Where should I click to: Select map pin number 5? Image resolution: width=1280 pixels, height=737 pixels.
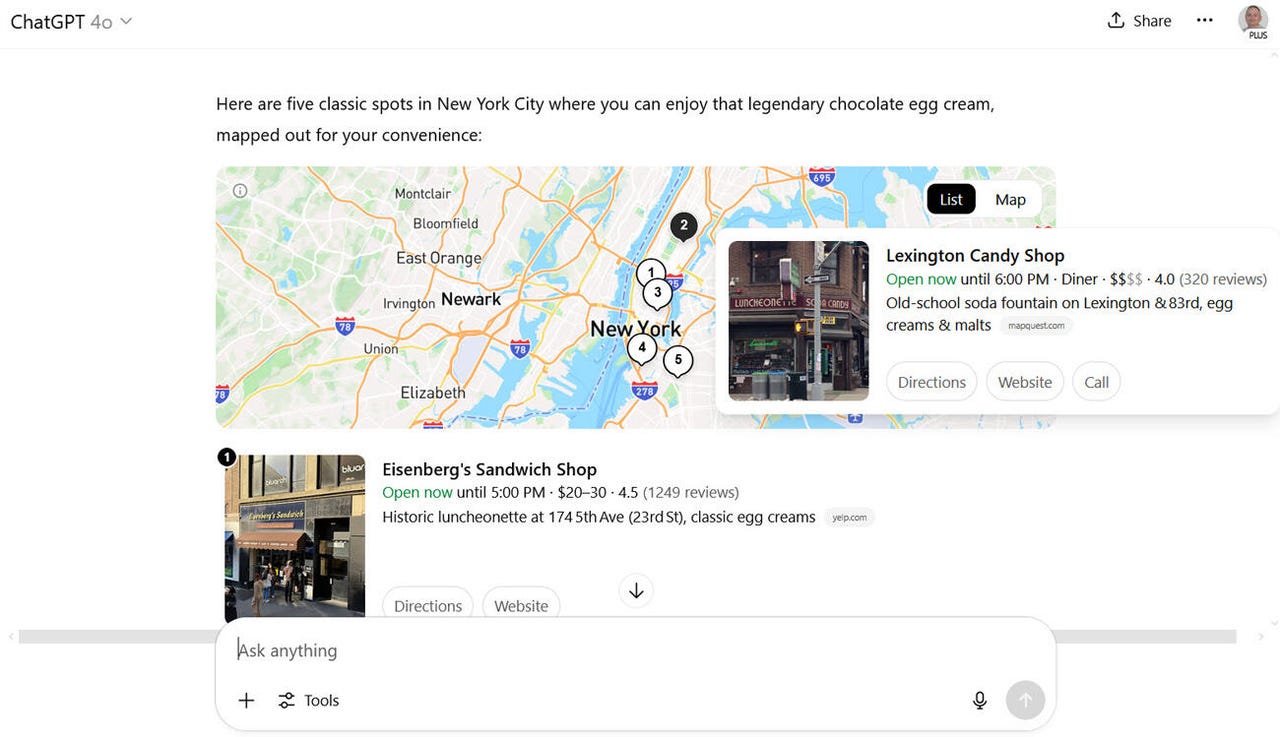(678, 360)
